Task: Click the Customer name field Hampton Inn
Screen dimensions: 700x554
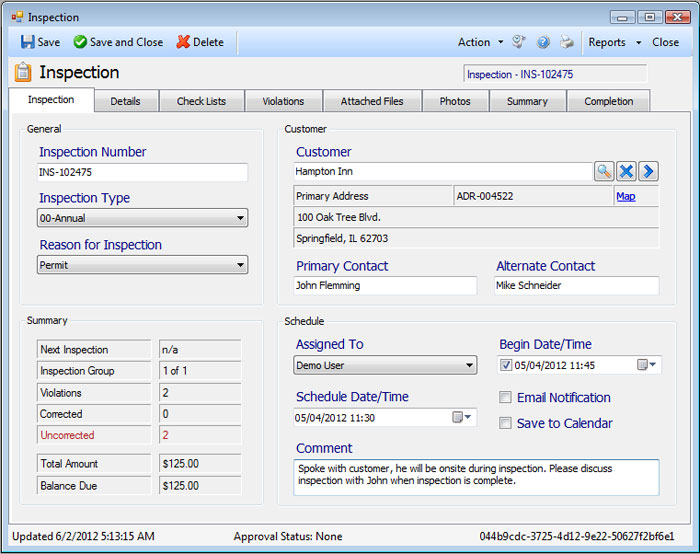Action: click(443, 171)
